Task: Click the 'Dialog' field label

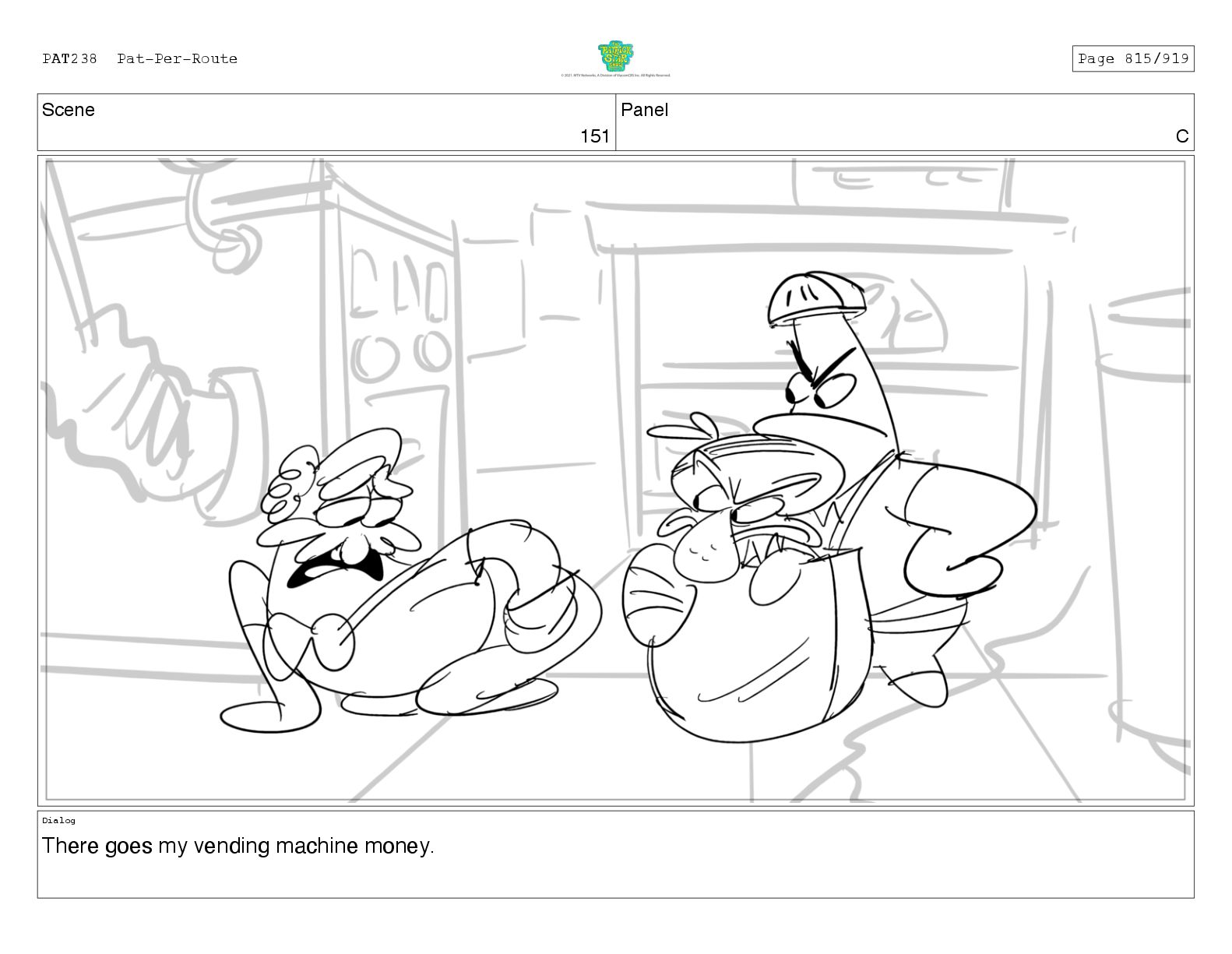Action: [x=58, y=820]
